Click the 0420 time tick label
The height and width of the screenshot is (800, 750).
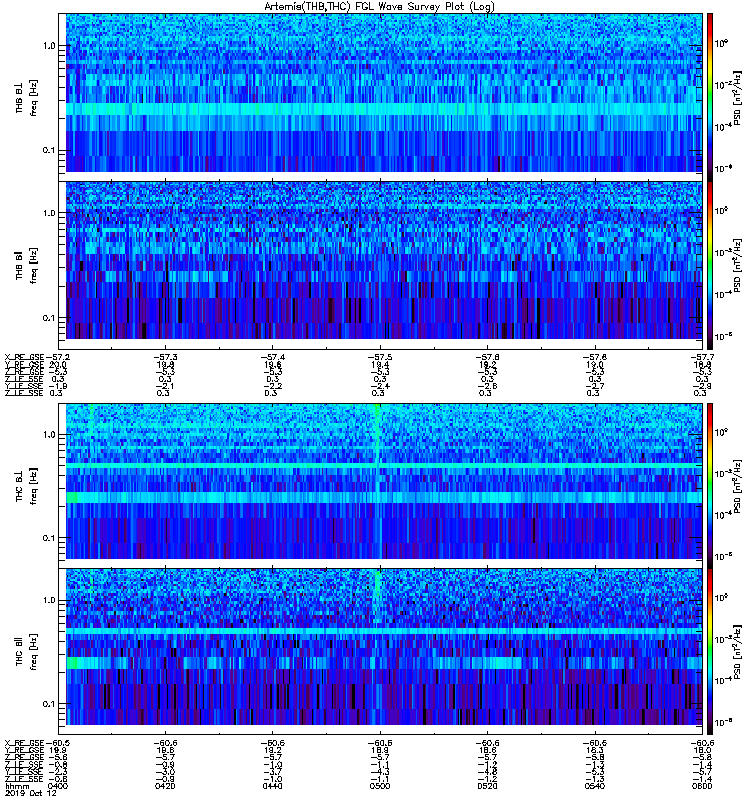tap(165, 786)
